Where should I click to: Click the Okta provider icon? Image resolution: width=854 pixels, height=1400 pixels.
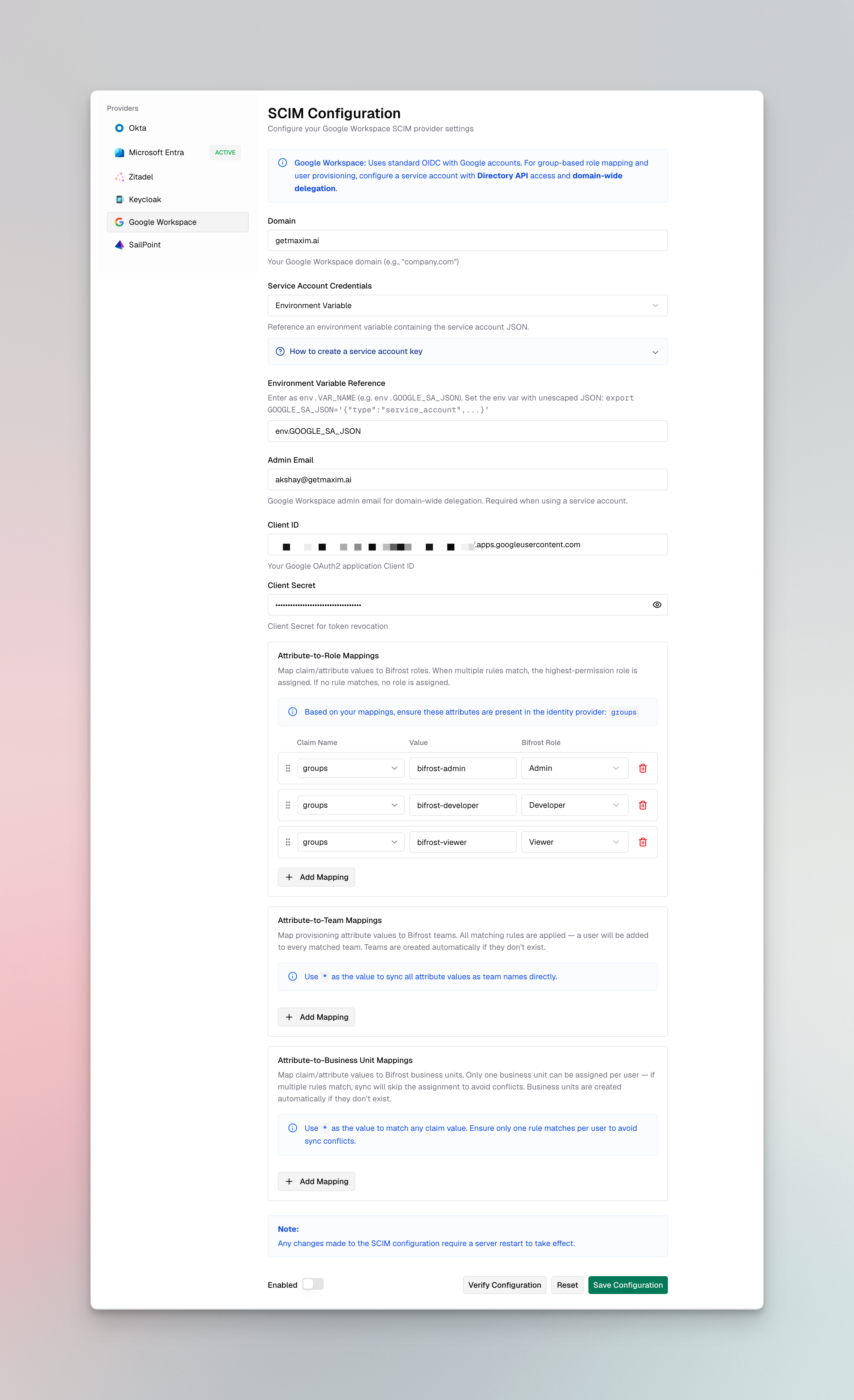[x=119, y=128]
